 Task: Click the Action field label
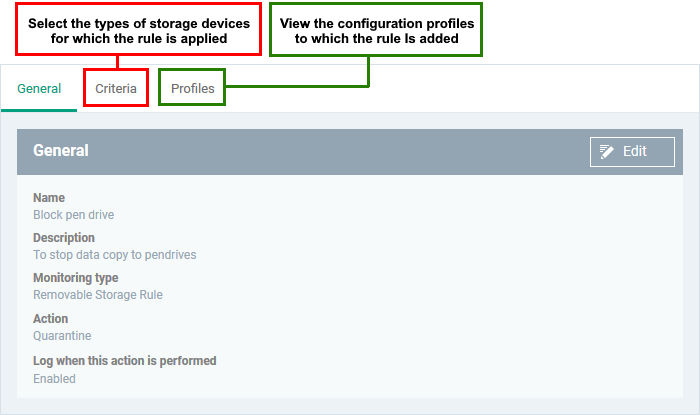50,319
